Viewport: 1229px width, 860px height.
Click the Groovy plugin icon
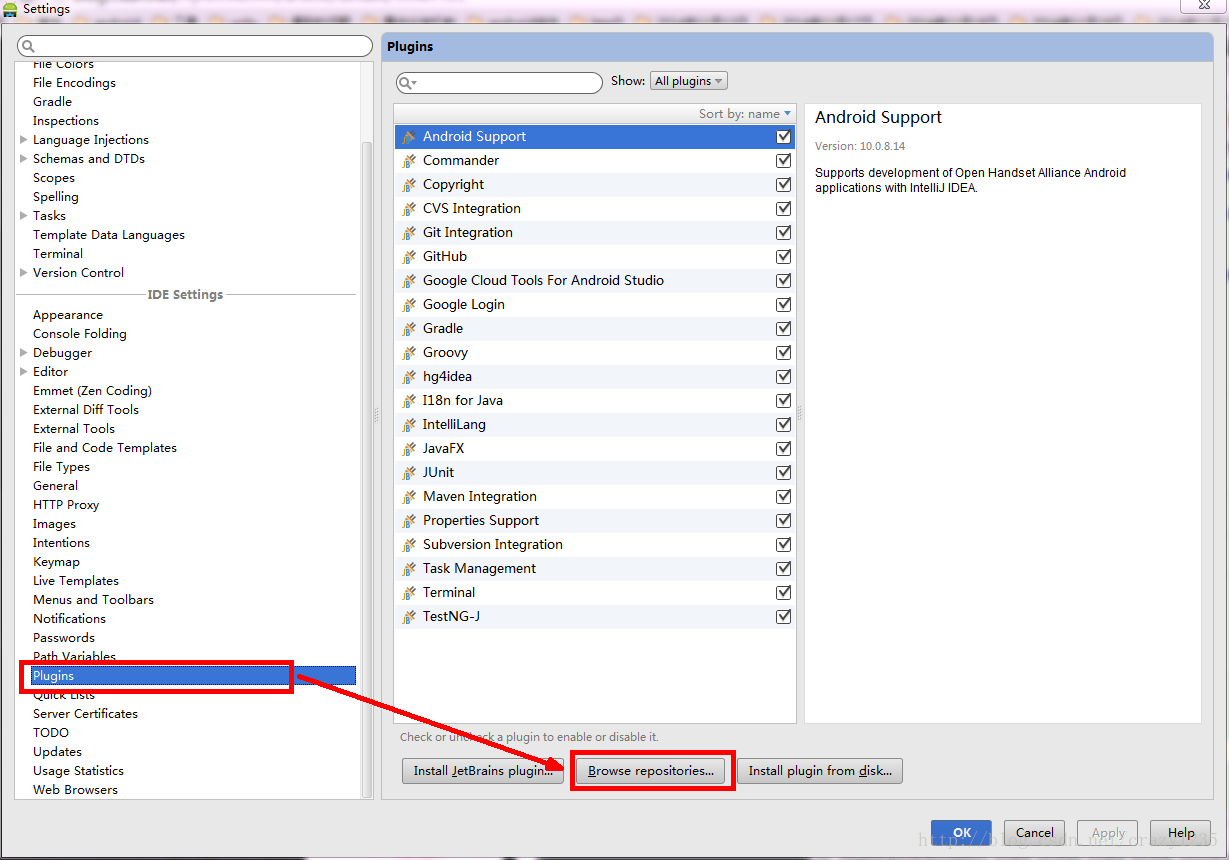tap(409, 353)
